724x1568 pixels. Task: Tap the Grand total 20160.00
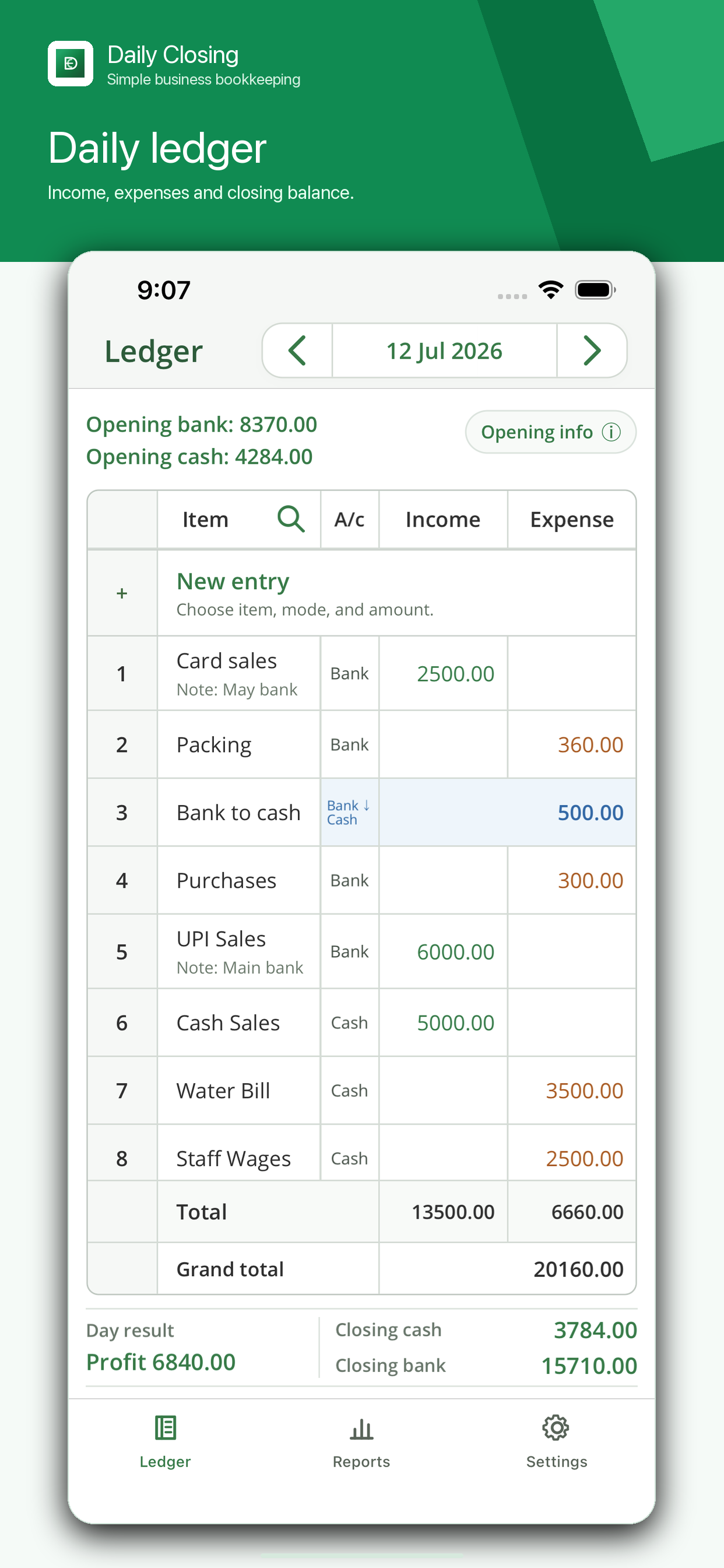578,1269
